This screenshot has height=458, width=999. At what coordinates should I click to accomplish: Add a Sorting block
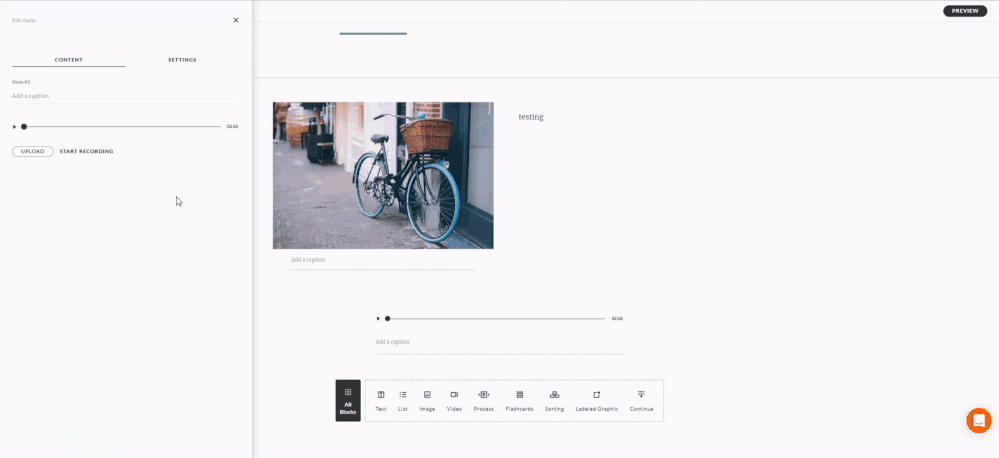554,401
